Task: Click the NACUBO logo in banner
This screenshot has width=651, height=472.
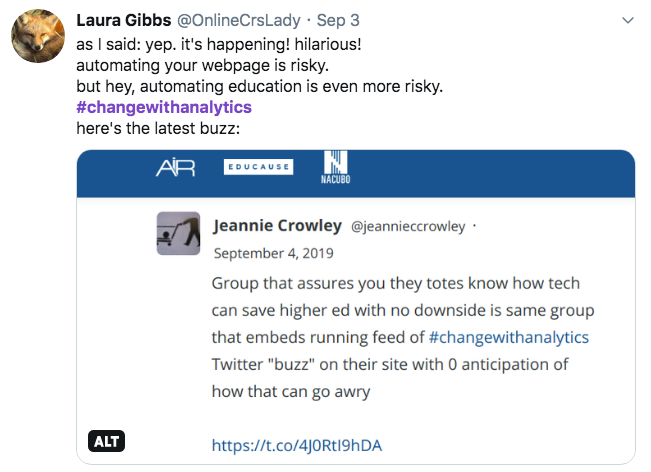Action: pos(335,167)
